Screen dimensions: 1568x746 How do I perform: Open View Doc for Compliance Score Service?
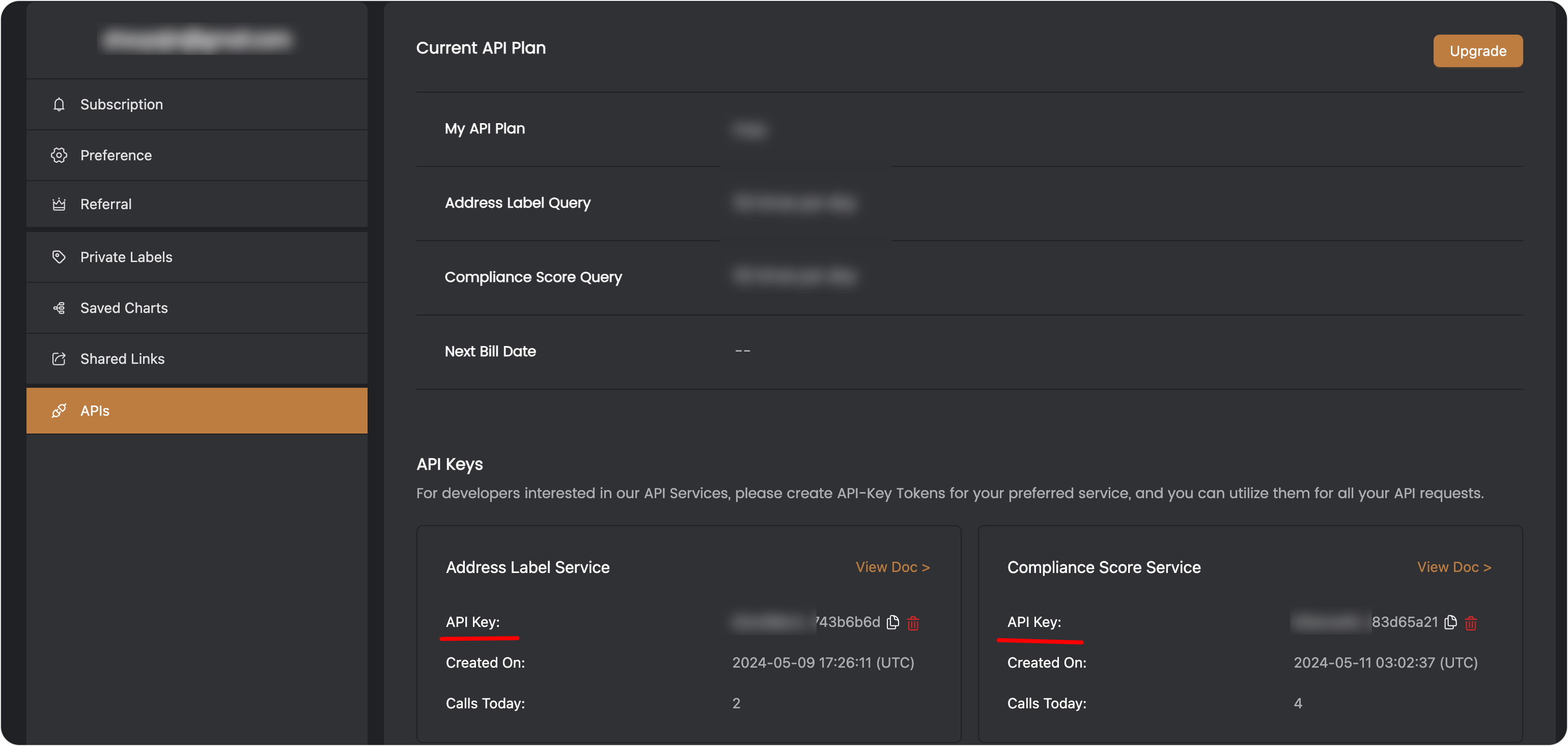coord(1453,567)
